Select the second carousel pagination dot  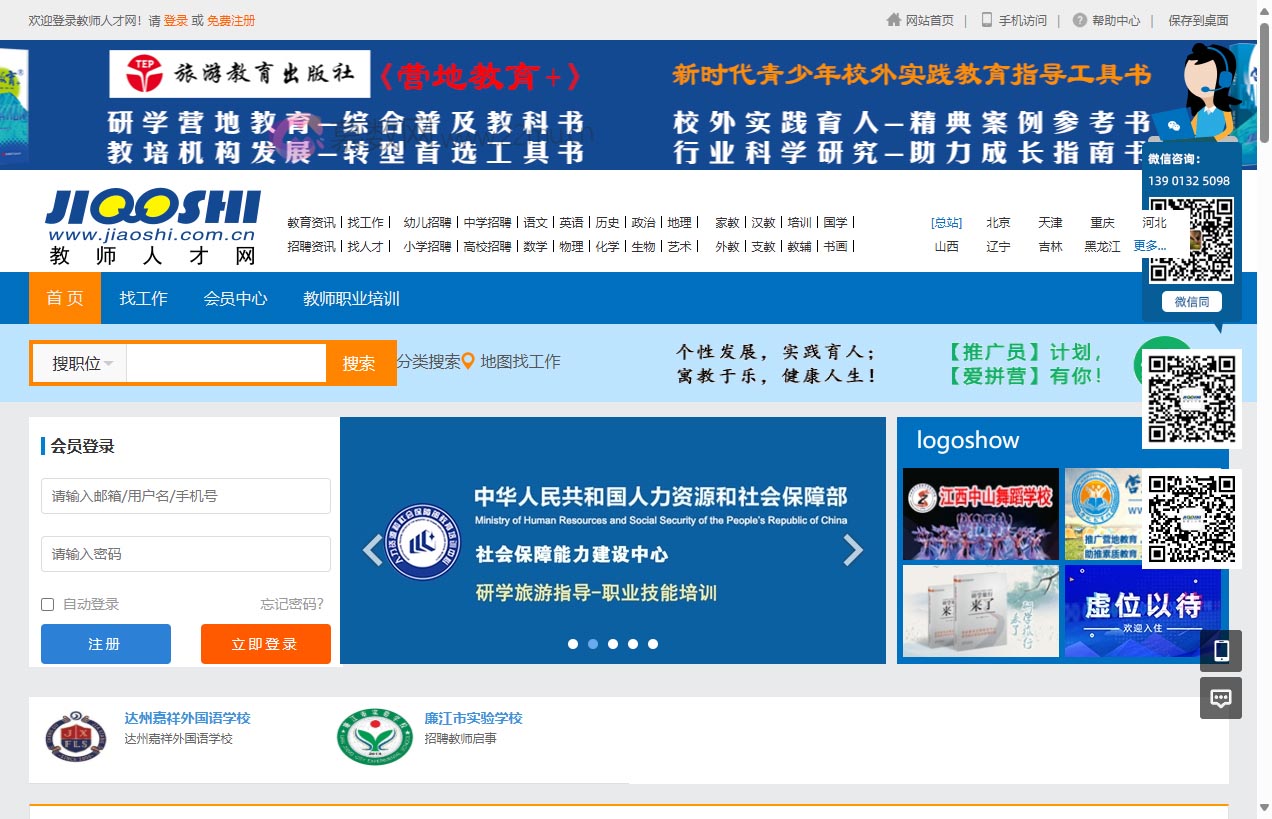tap(592, 644)
